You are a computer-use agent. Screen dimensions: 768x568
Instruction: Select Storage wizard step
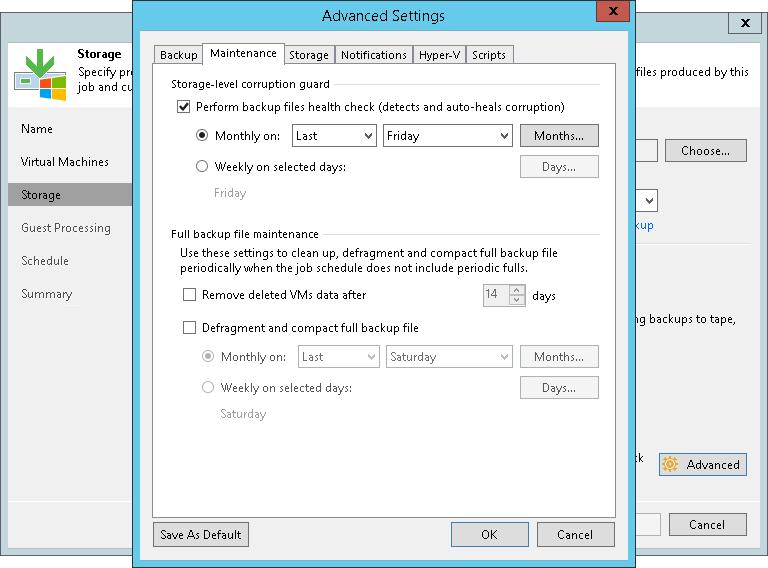click(70, 194)
